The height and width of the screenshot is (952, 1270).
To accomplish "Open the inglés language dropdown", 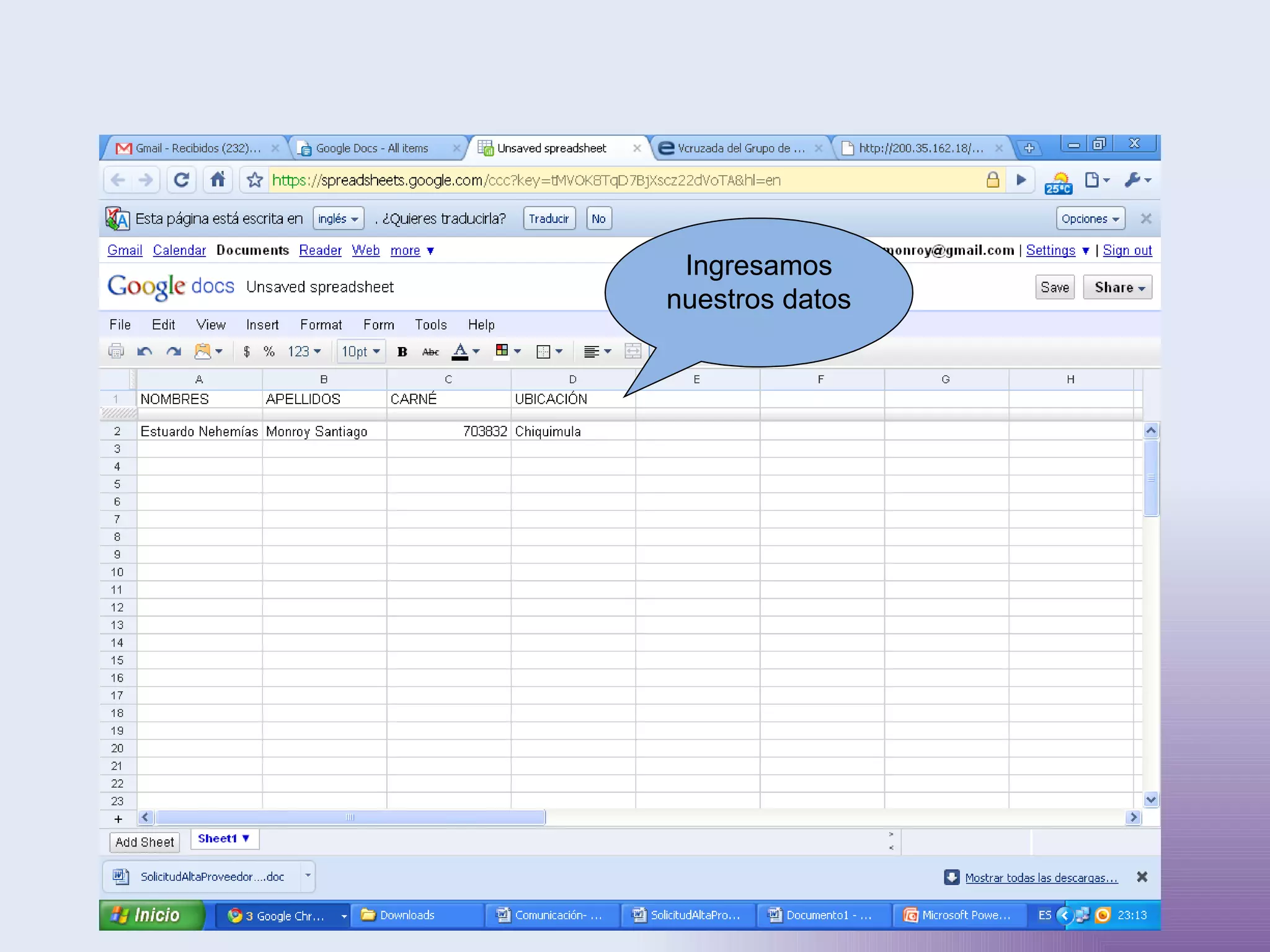I will [x=338, y=219].
